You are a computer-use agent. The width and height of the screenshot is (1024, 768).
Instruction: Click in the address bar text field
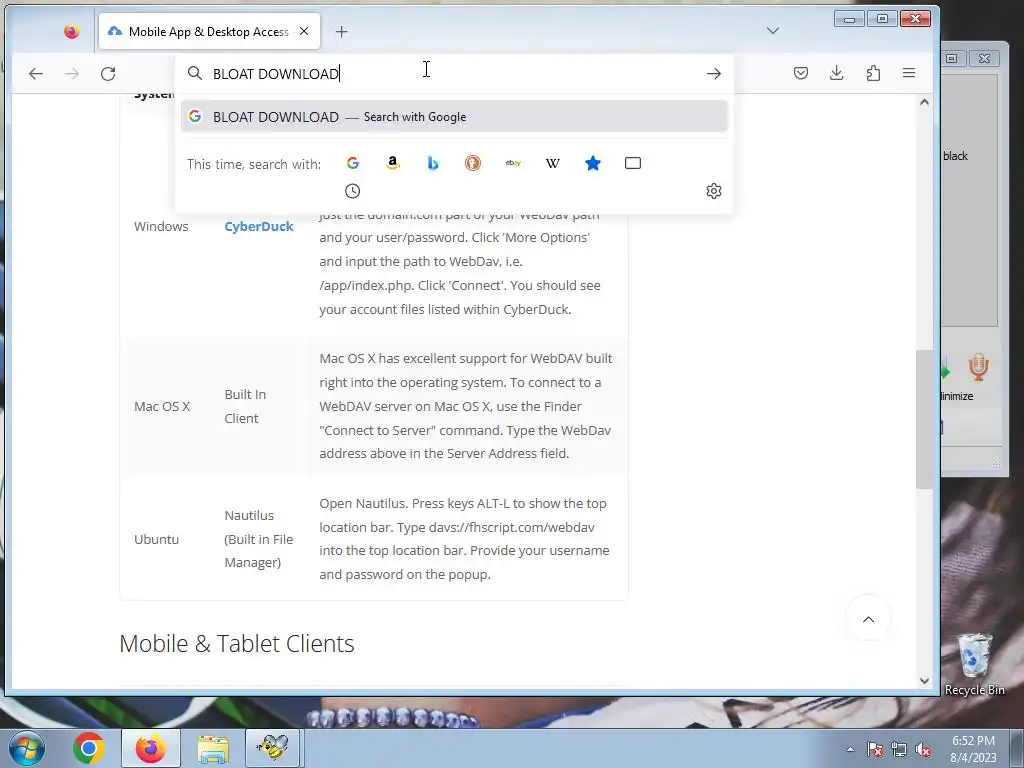click(x=454, y=74)
